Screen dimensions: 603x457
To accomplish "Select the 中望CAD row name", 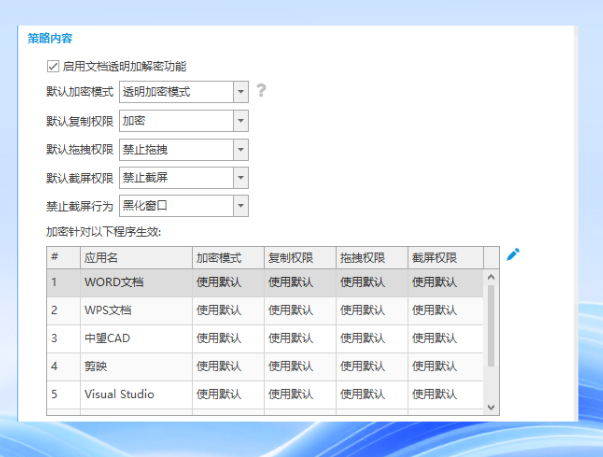I will (x=107, y=338).
